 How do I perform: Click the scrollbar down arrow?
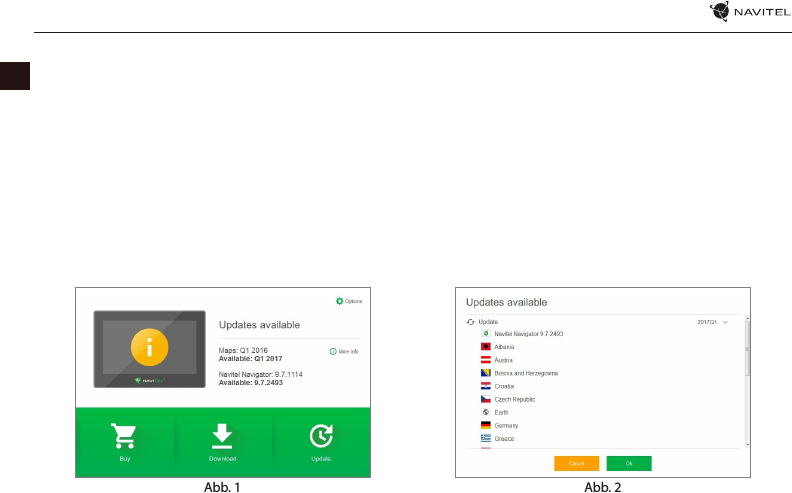748,445
